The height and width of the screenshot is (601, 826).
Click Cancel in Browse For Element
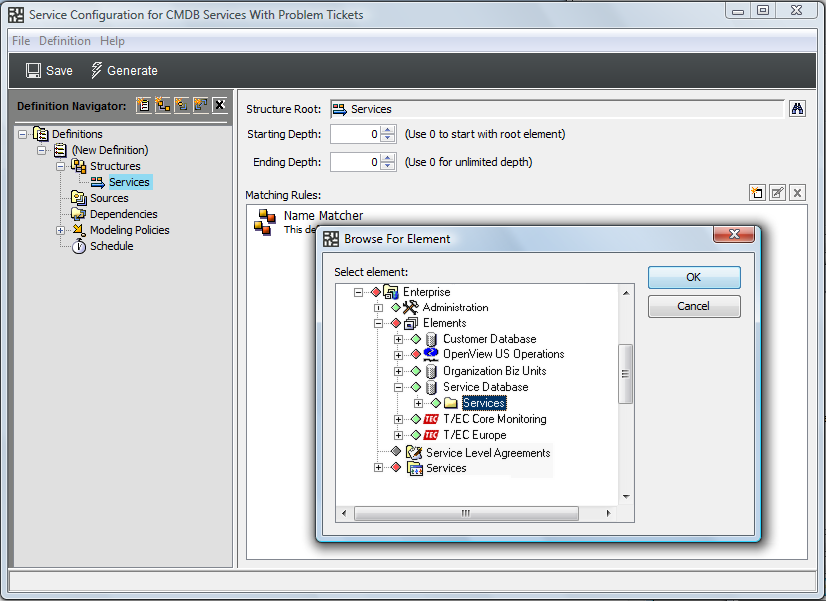pos(694,306)
